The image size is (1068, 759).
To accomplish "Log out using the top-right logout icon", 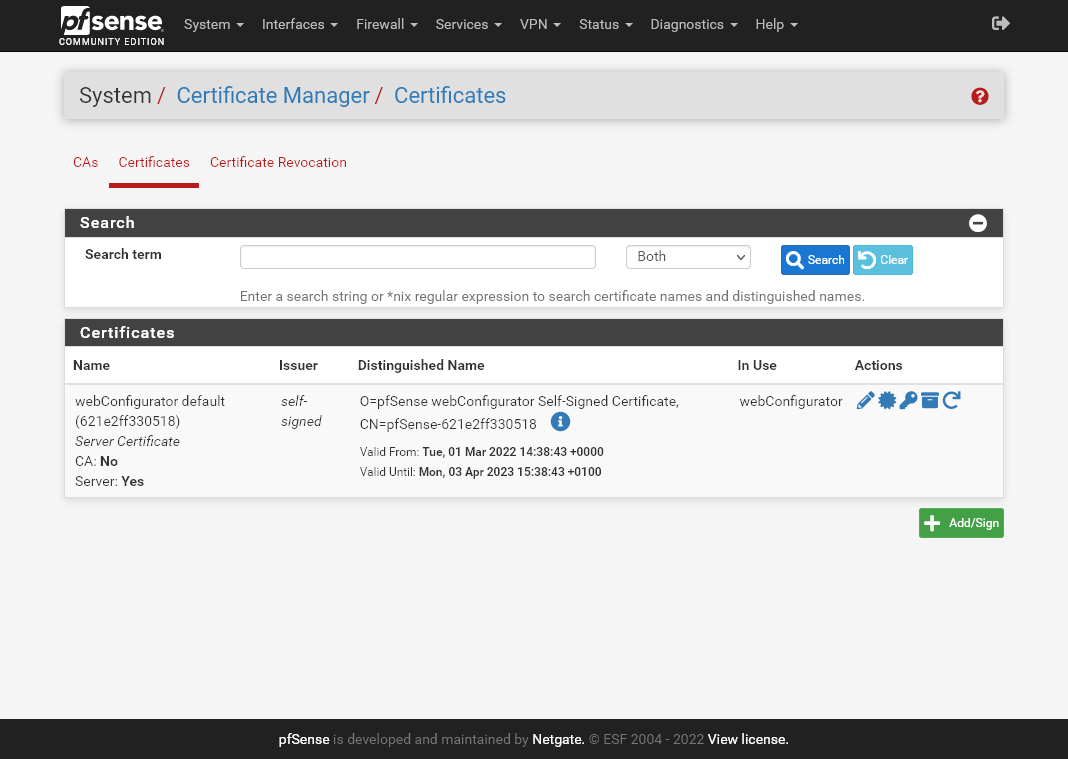I will [1000, 23].
